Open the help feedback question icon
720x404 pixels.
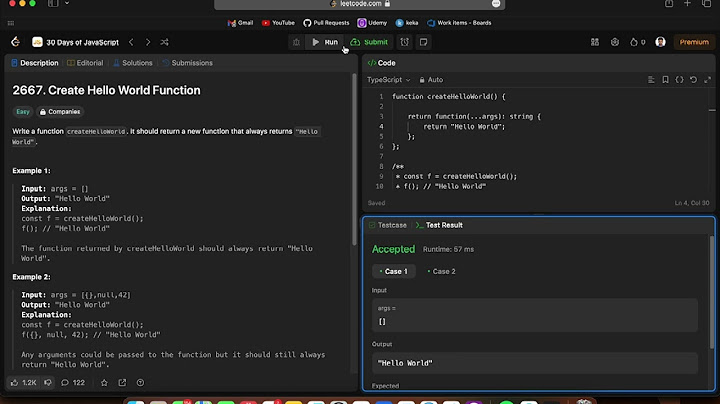coord(141,382)
